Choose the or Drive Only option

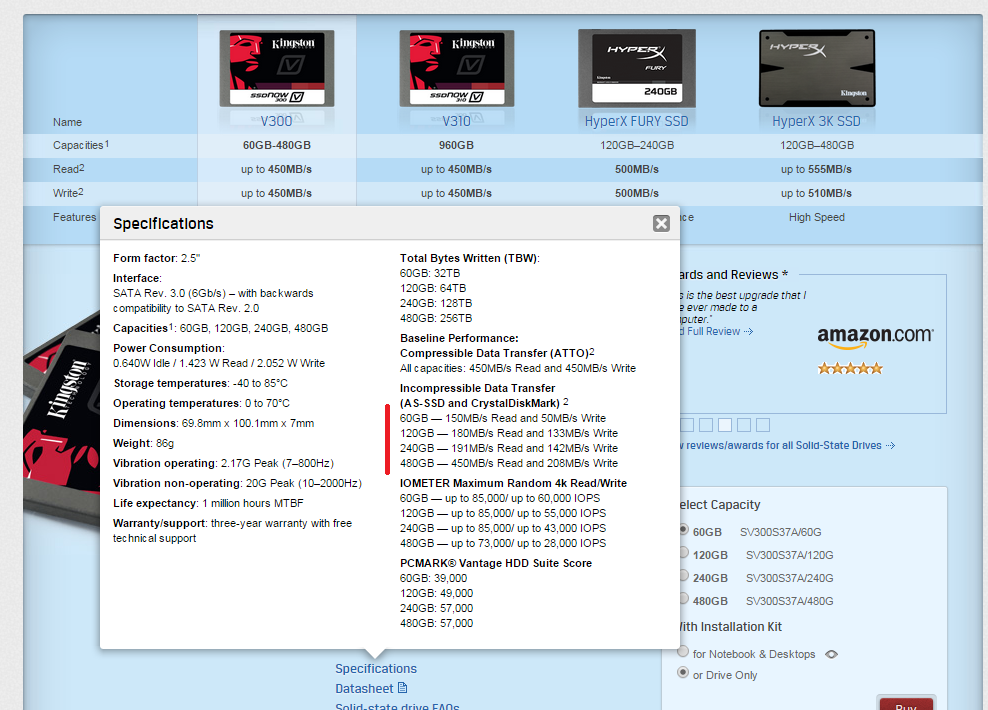click(x=683, y=673)
